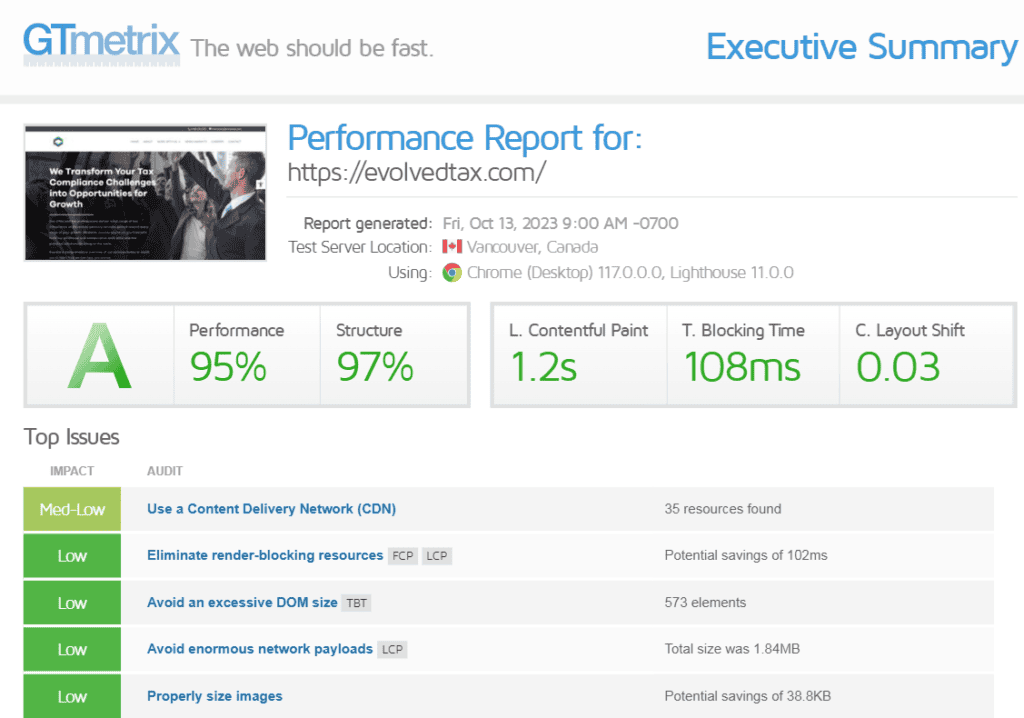Open the evolvedtax.com site thumbnail
This screenshot has width=1024, height=718.
(145, 193)
